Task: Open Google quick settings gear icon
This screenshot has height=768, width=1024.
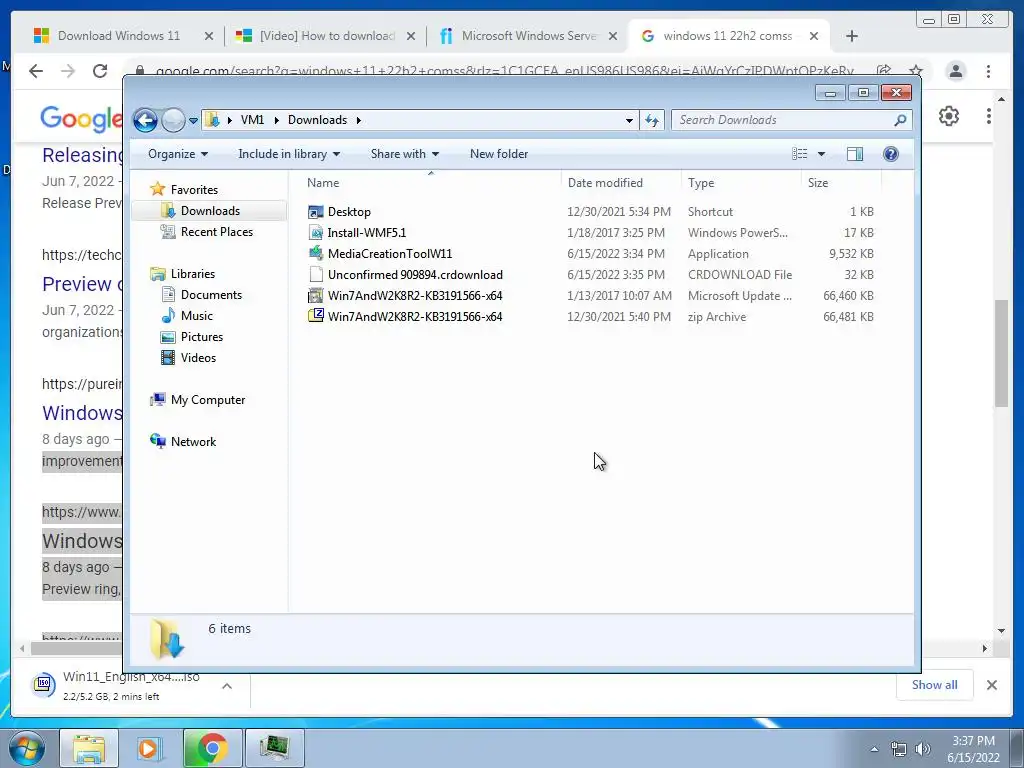Action: tap(949, 116)
